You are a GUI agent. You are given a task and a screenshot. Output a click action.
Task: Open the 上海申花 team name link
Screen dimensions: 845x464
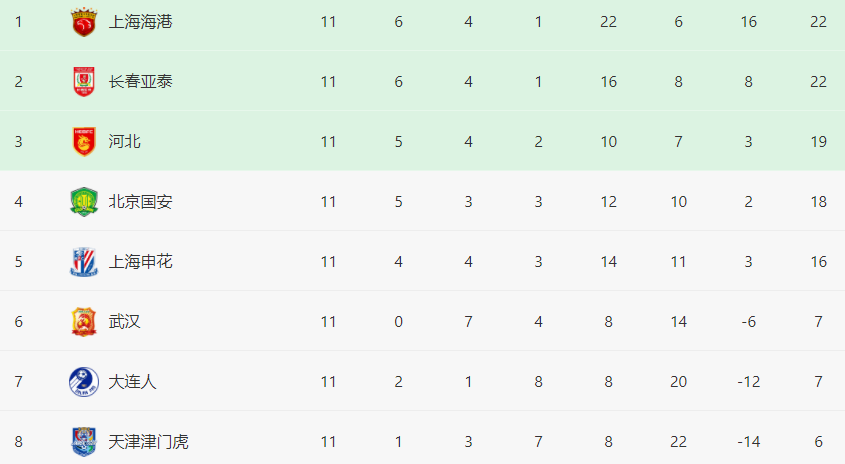coord(140,262)
